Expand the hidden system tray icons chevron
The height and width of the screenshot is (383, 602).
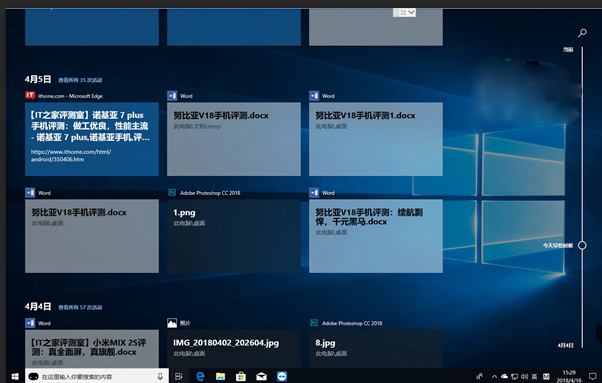point(494,377)
